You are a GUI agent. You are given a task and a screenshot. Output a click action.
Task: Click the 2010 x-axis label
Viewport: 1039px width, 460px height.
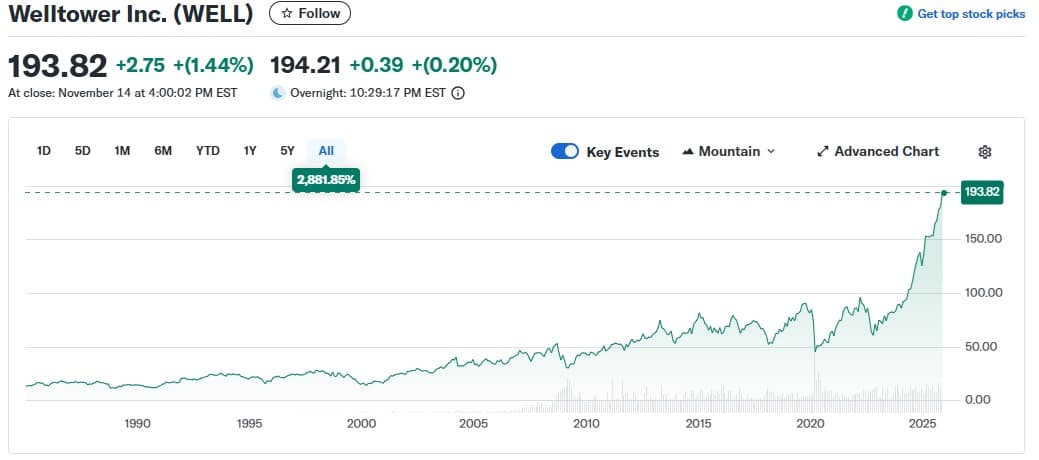pos(585,424)
